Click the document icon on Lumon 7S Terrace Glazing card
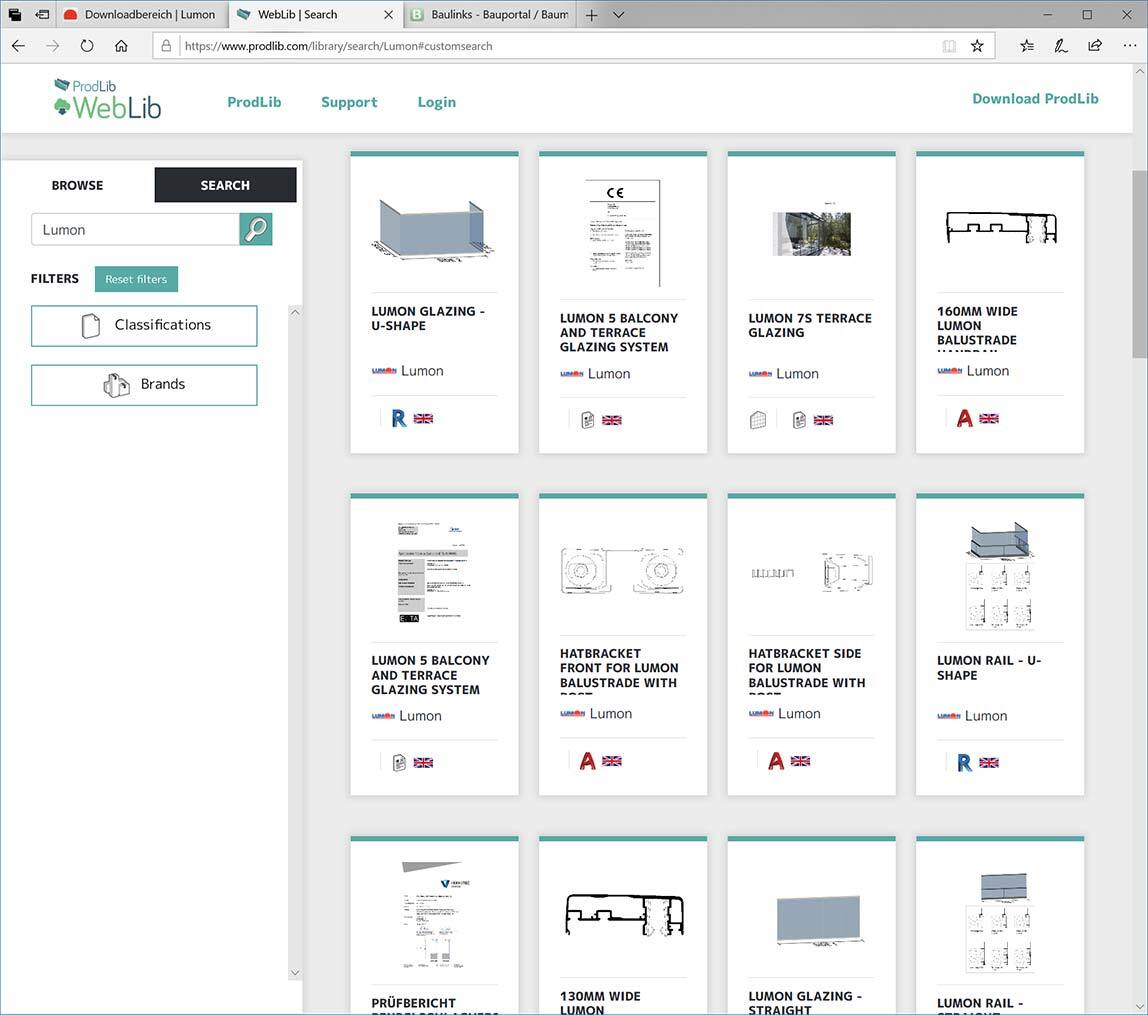The image size is (1148, 1015). [x=800, y=420]
